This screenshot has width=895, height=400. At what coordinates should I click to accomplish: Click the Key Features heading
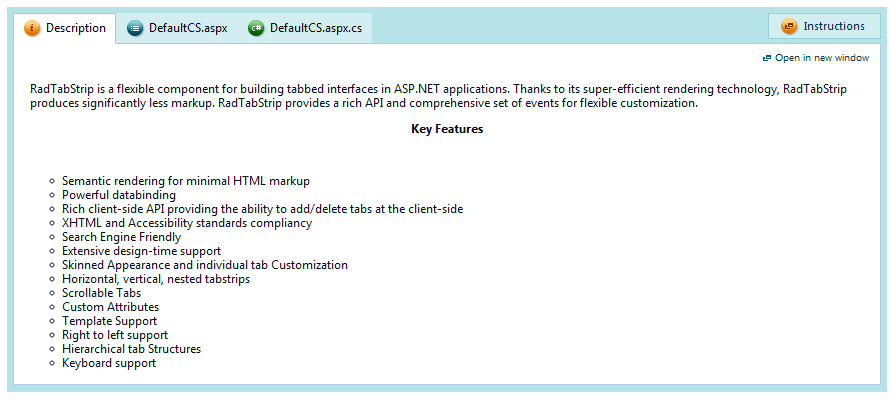point(447,129)
